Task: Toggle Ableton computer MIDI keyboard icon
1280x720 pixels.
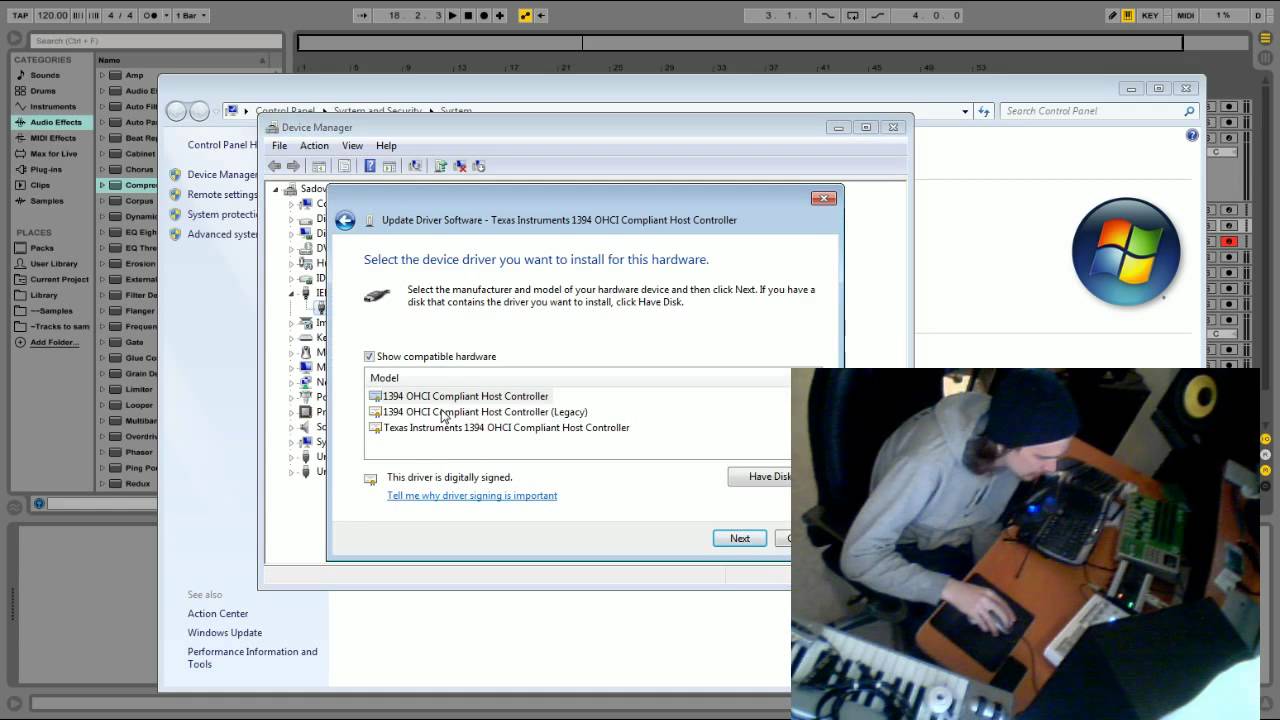Action: pyautogui.click(x=1128, y=15)
